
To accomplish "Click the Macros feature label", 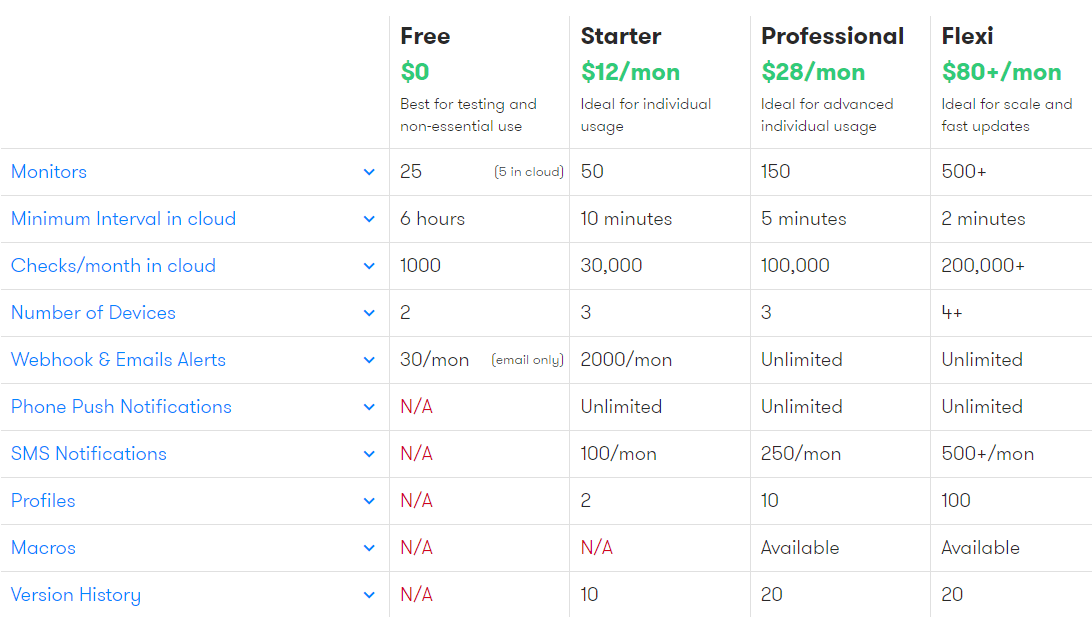I will point(43,548).
